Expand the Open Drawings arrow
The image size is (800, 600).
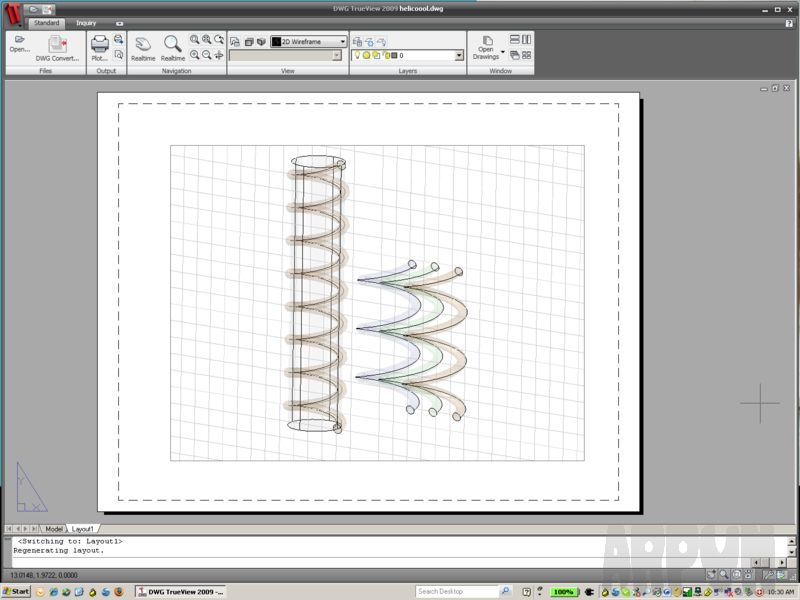502,52
